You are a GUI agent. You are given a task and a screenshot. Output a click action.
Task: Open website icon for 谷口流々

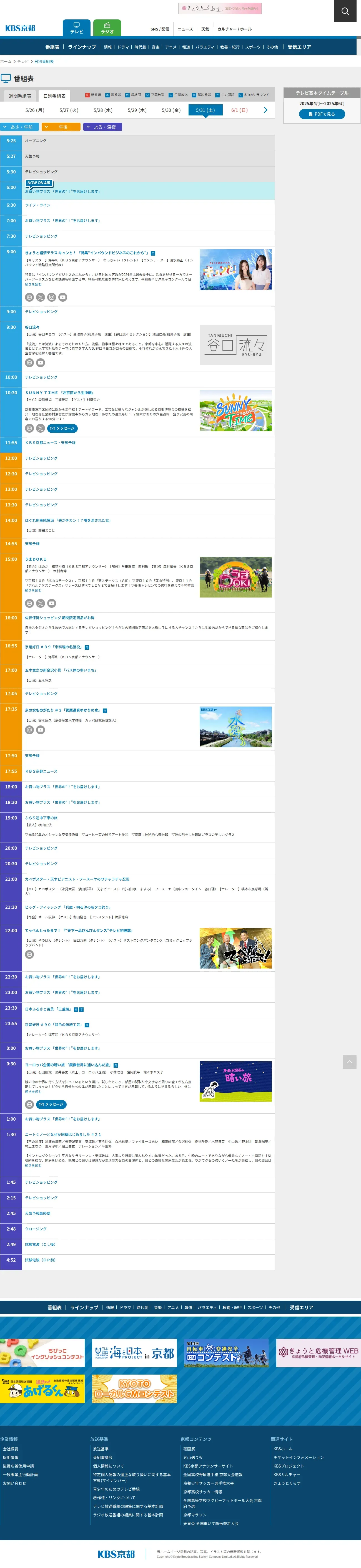click(29, 363)
